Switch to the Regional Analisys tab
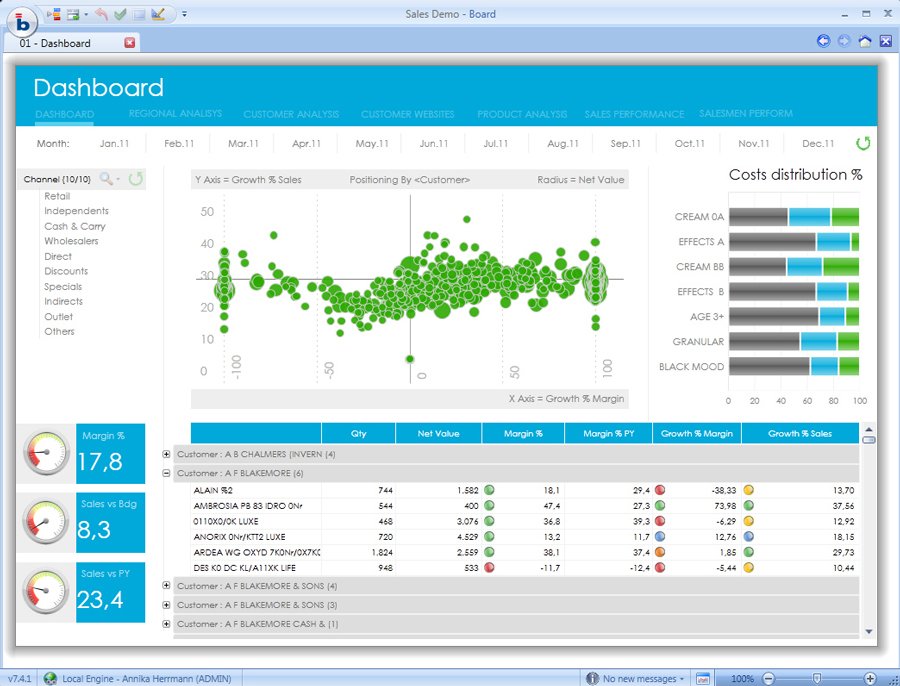Image resolution: width=900 pixels, height=686 pixels. pos(175,114)
